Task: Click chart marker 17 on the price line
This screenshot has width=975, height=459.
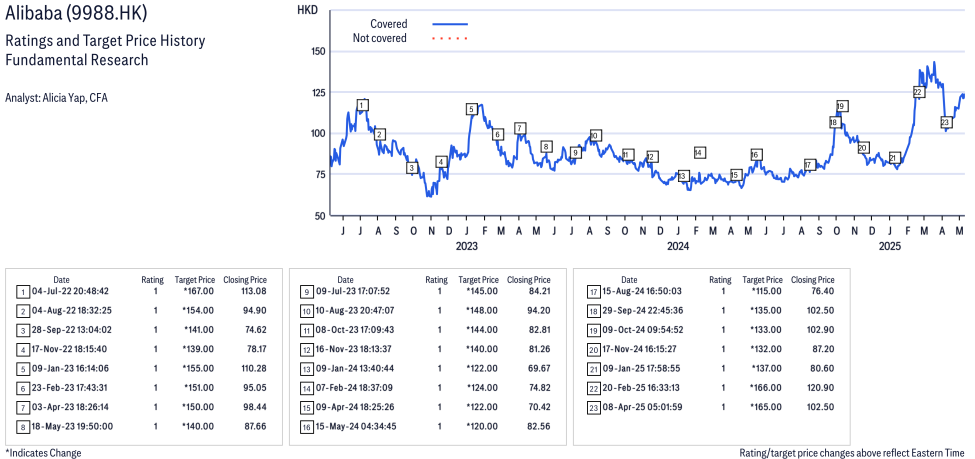Action: 809,165
